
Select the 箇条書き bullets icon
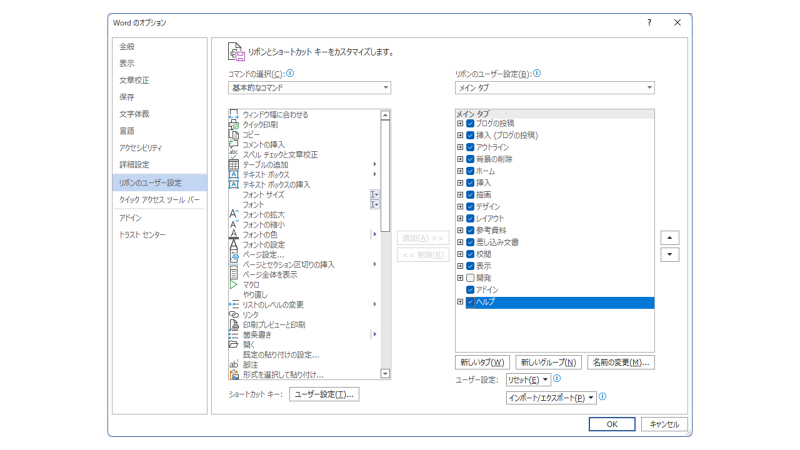[233, 335]
